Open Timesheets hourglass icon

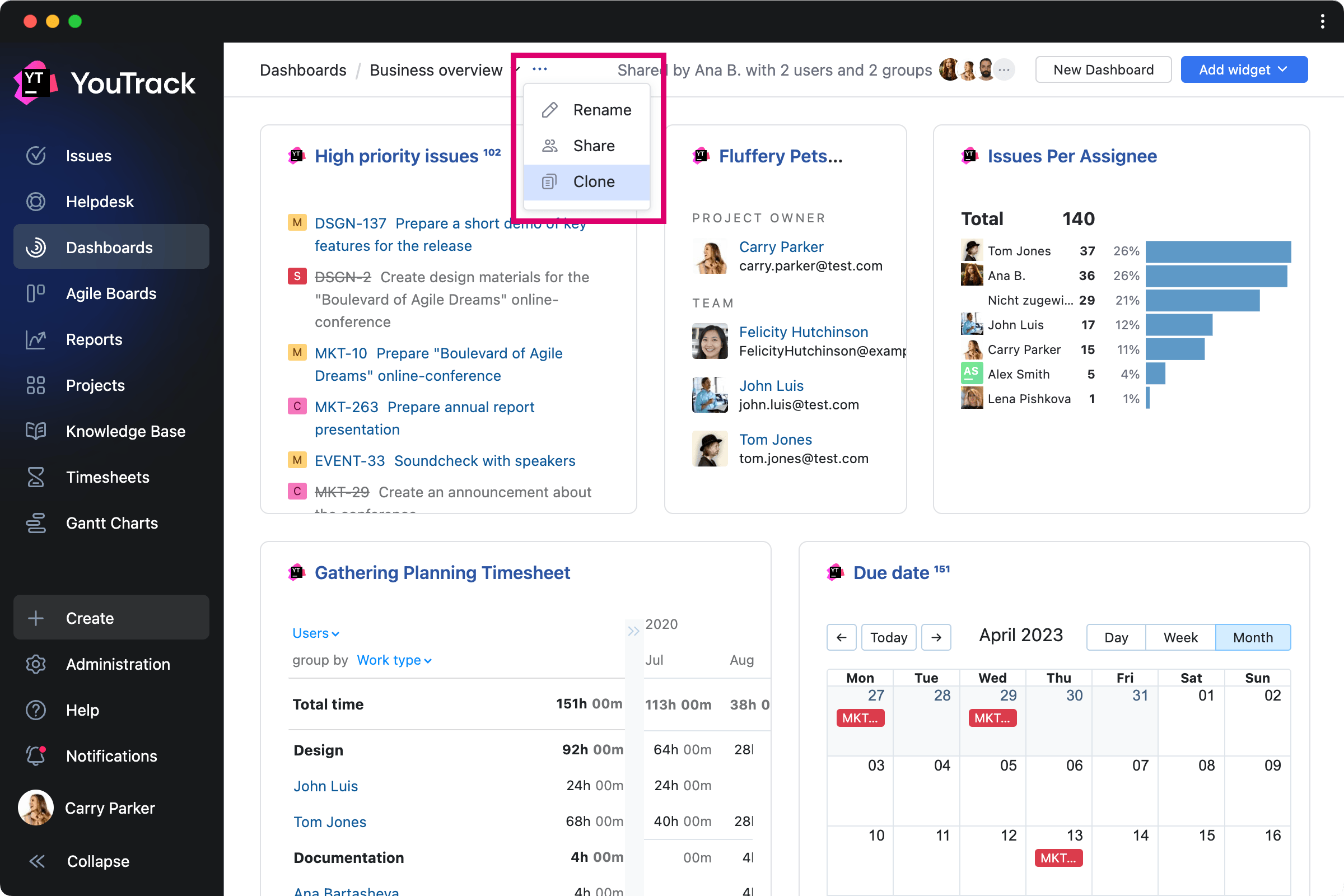35,477
